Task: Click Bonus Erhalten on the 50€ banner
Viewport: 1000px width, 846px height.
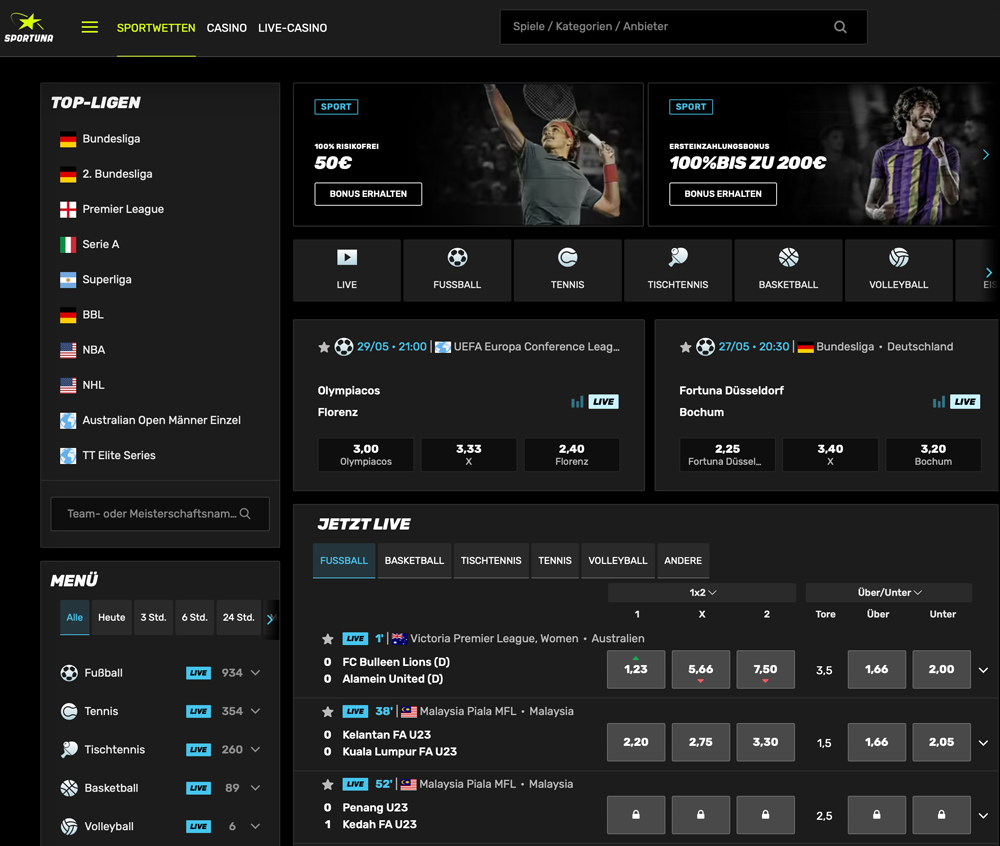Action: coord(368,194)
